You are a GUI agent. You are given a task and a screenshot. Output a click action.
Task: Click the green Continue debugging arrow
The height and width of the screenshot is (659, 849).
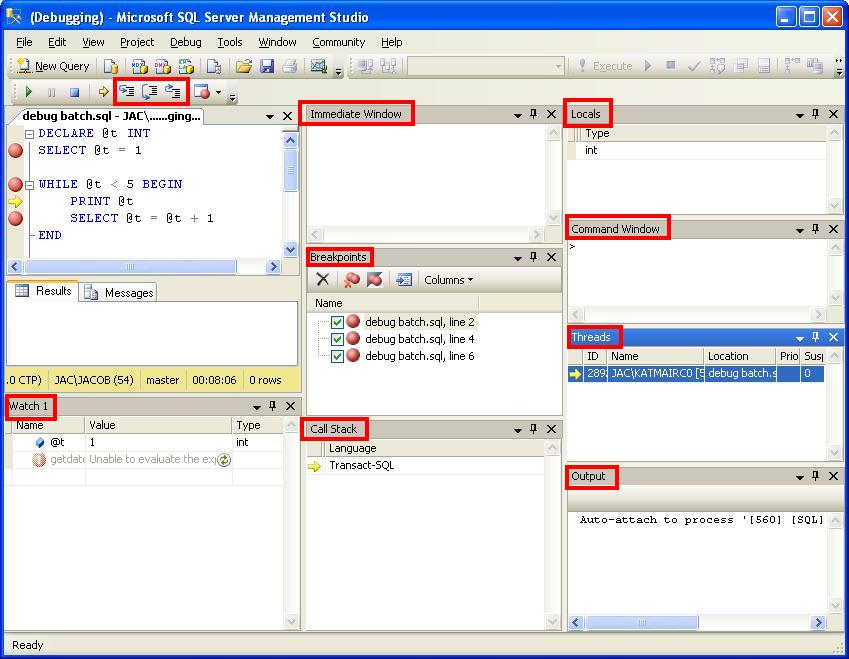coord(29,92)
